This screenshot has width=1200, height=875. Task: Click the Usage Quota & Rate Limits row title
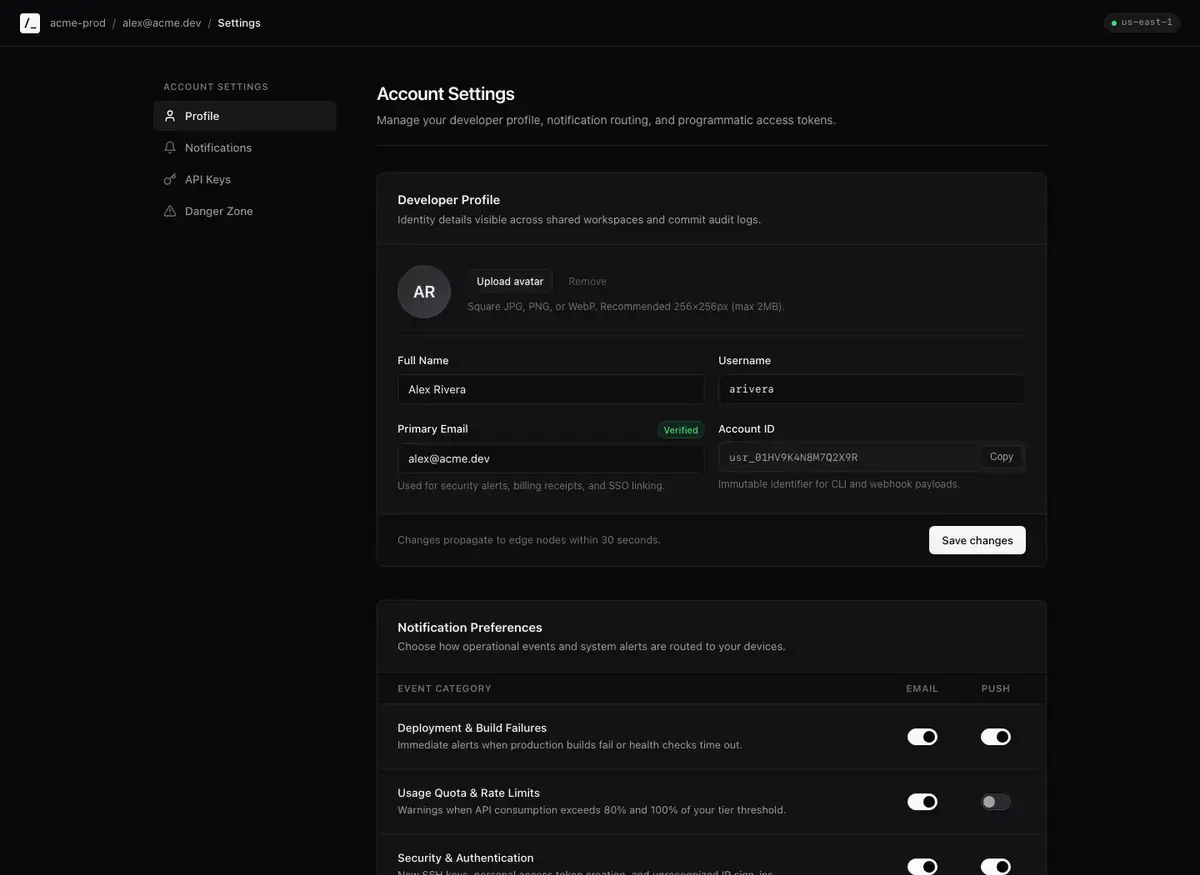469,793
